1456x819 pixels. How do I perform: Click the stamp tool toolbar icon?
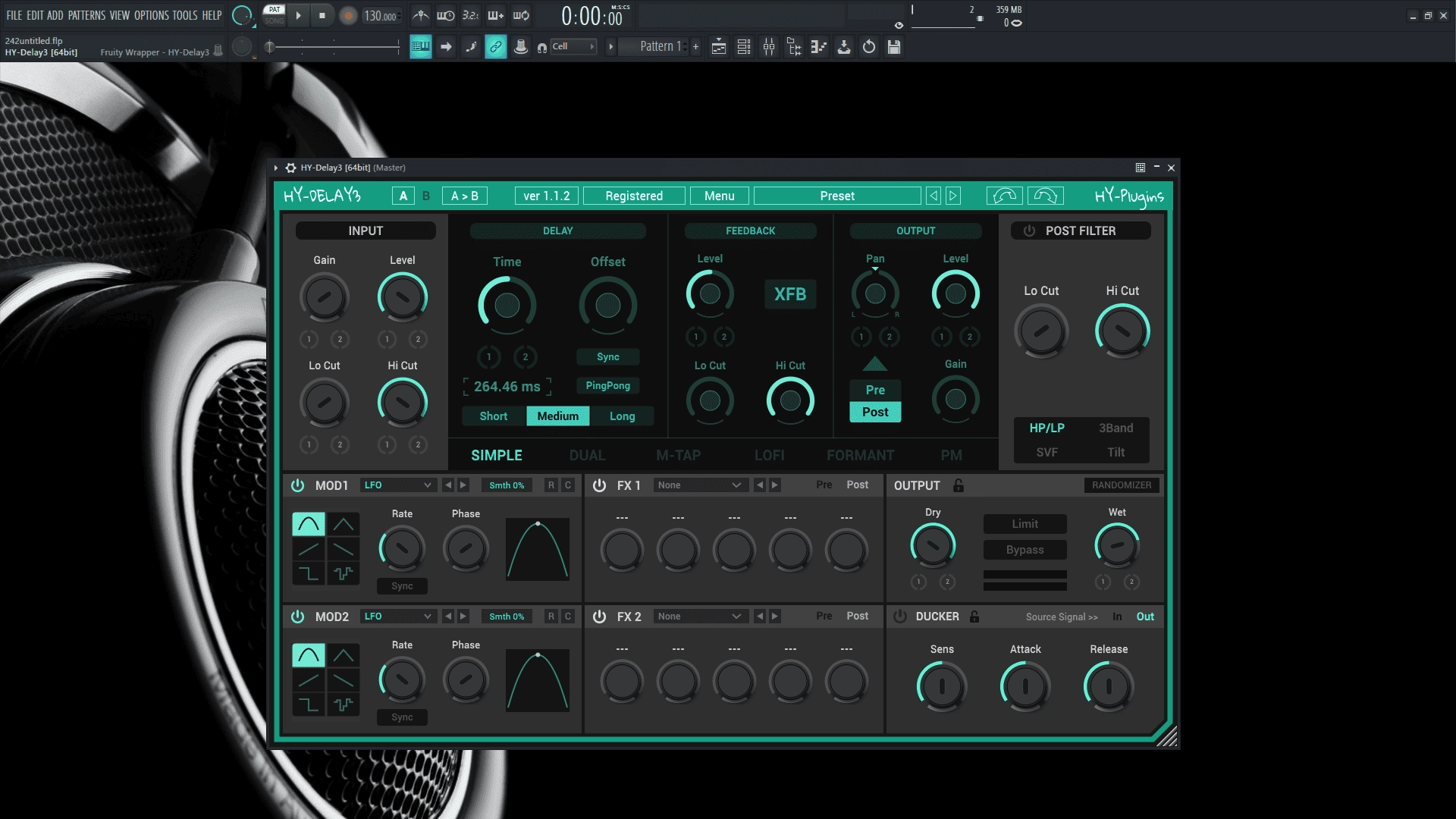(x=521, y=47)
